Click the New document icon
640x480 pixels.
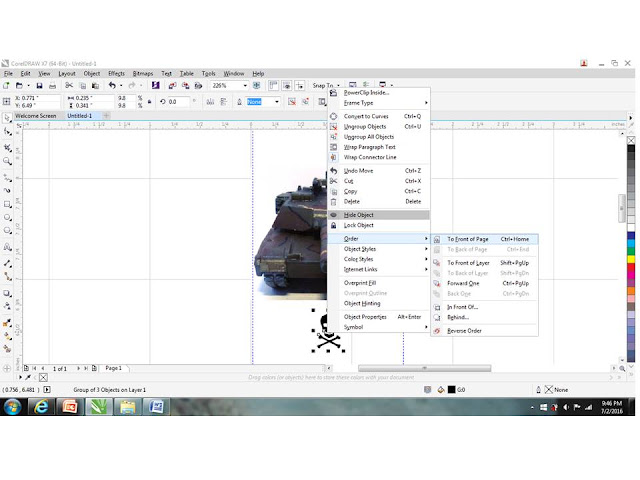pyautogui.click(x=6, y=85)
